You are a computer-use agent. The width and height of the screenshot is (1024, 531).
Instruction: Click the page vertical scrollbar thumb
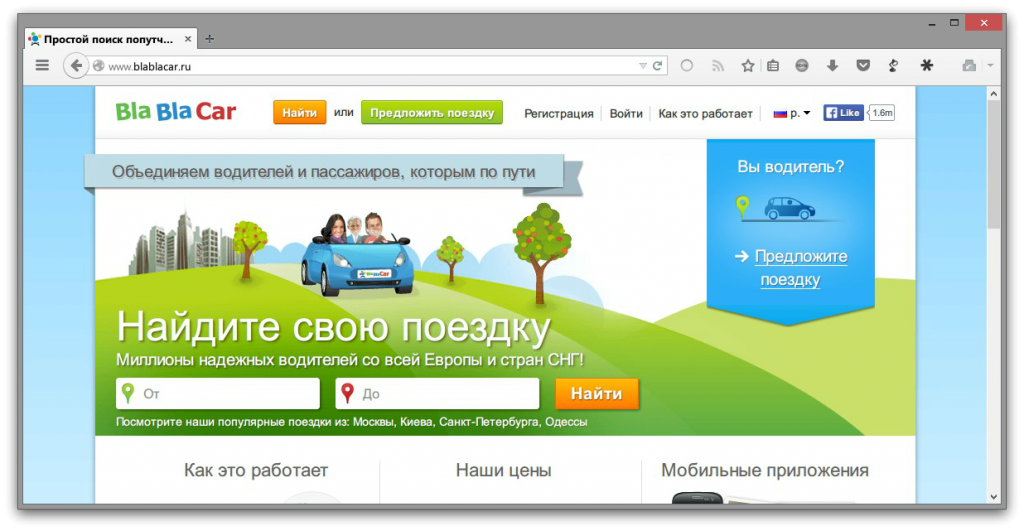pos(992,165)
